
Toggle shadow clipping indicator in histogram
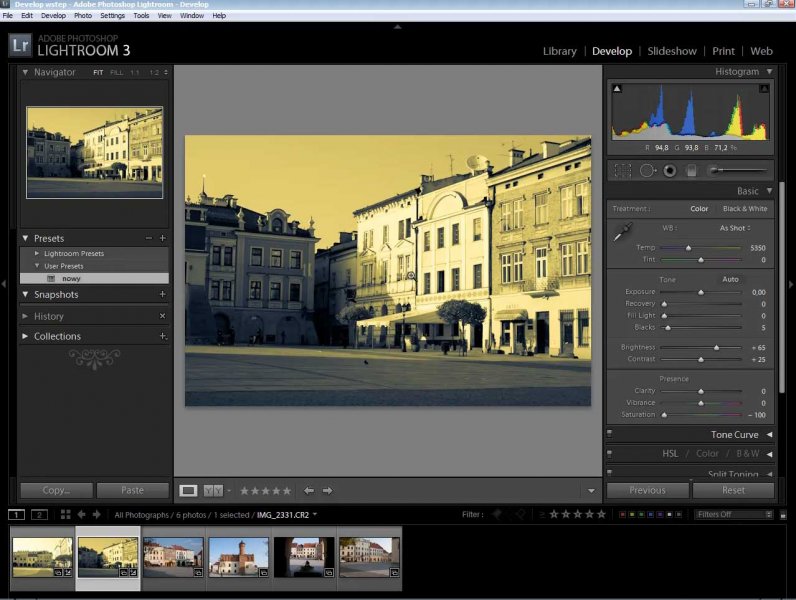617,90
